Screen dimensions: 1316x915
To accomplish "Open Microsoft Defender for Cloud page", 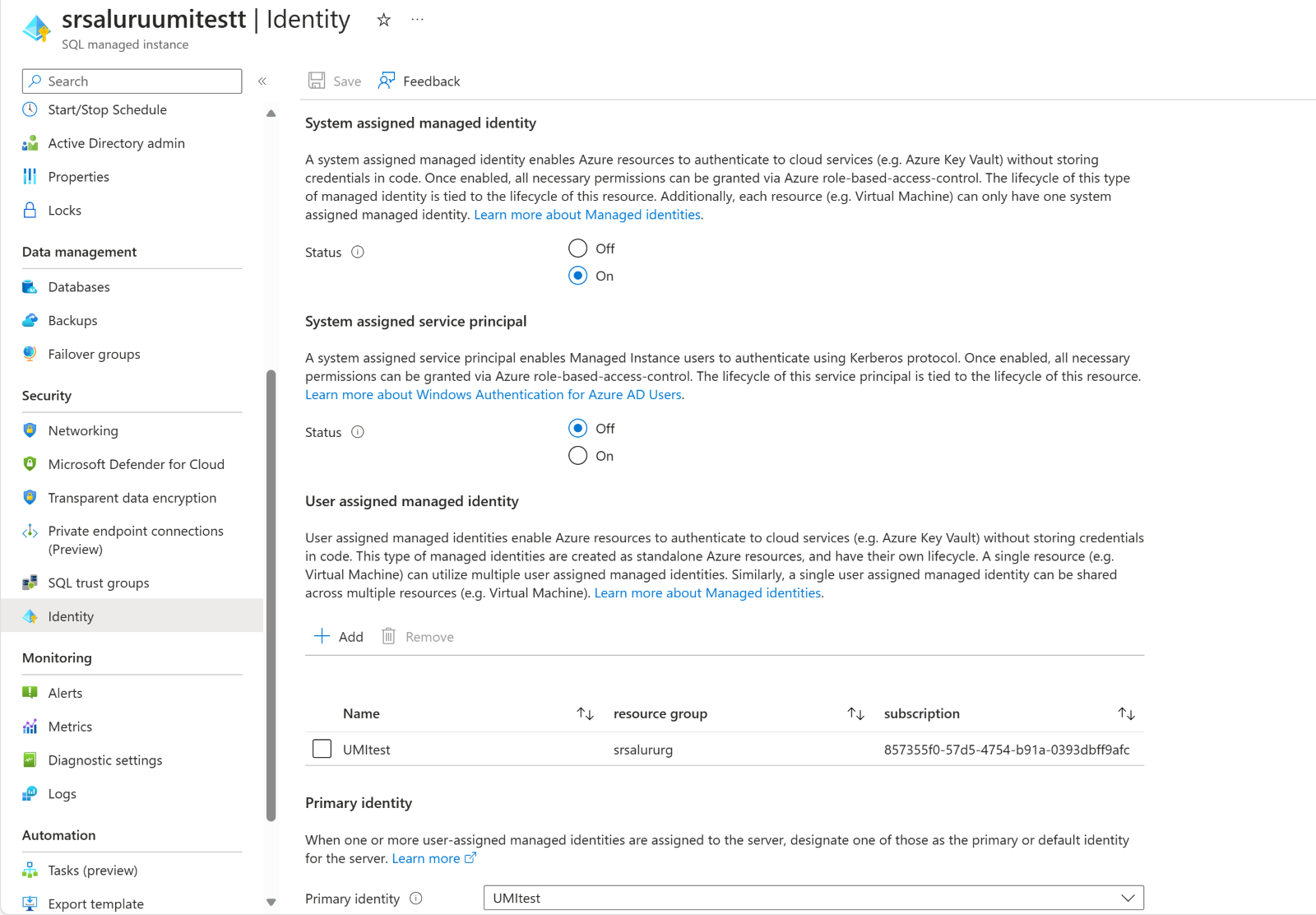I will [137, 464].
